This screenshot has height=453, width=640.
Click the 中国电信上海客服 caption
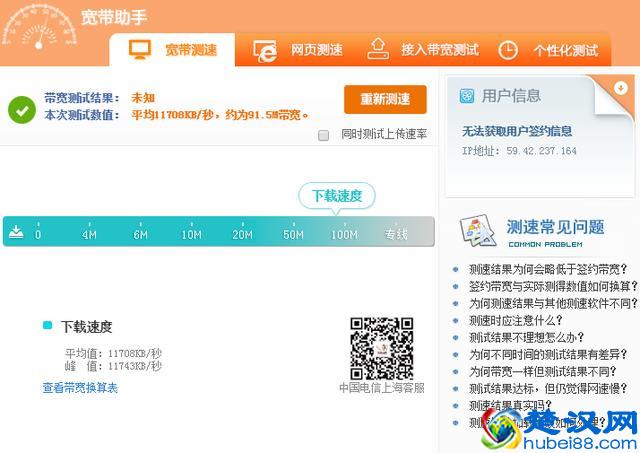click(382, 387)
